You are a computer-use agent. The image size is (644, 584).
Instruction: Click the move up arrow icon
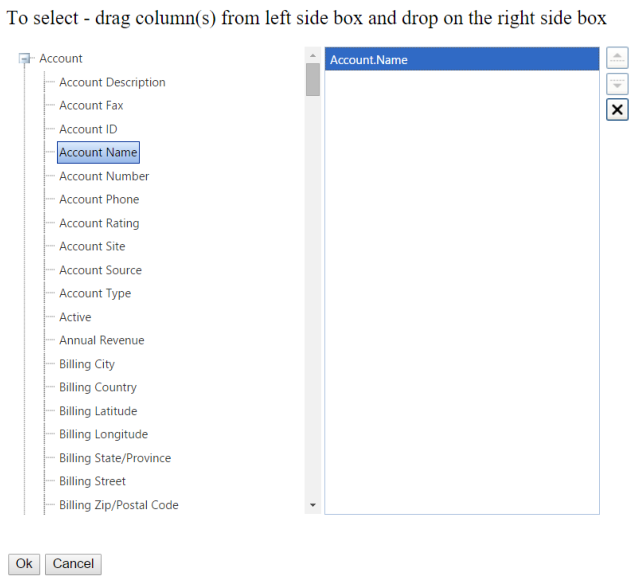click(x=617, y=57)
